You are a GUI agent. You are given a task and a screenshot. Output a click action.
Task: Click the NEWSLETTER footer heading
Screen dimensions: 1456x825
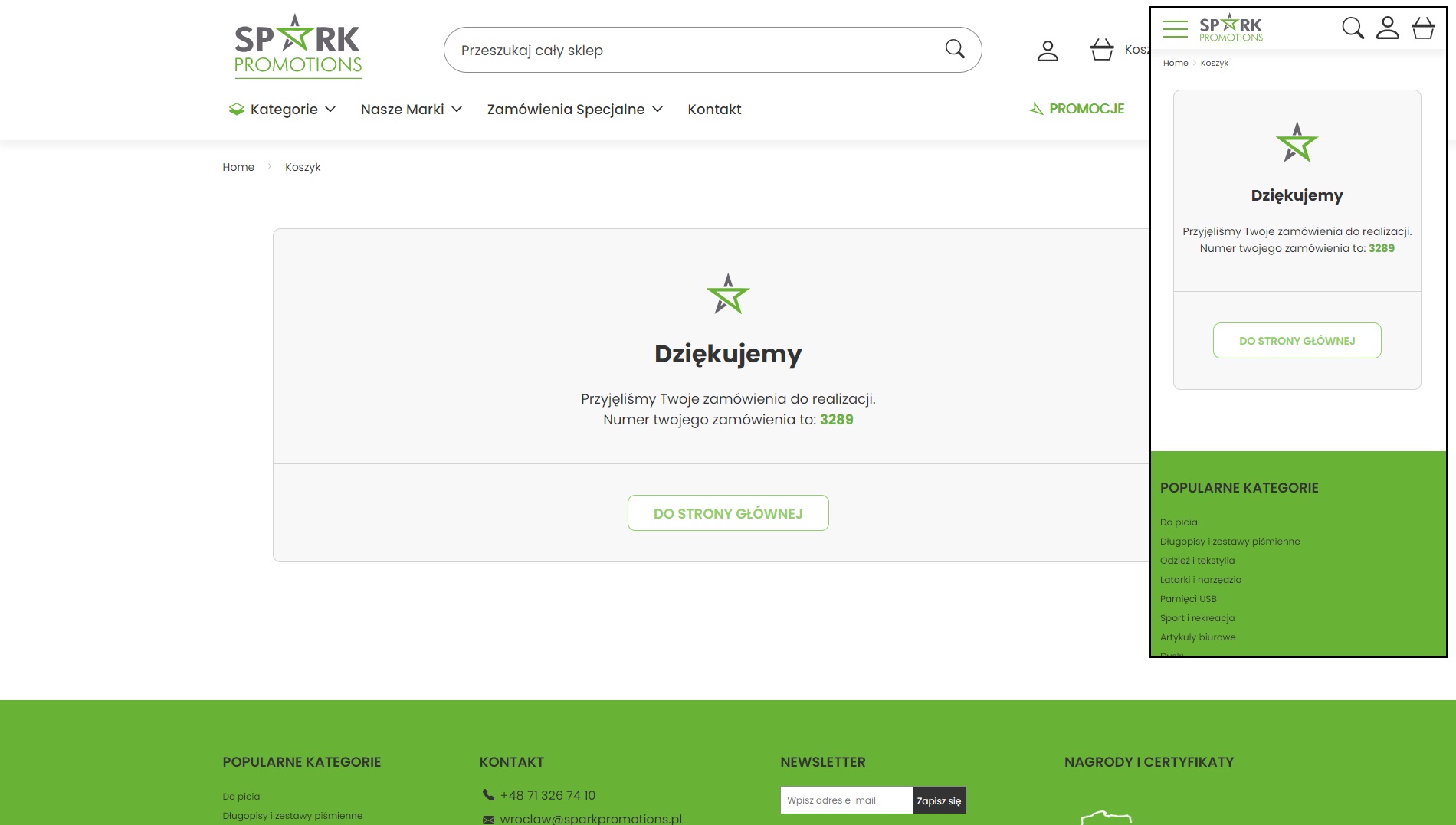tap(822, 762)
